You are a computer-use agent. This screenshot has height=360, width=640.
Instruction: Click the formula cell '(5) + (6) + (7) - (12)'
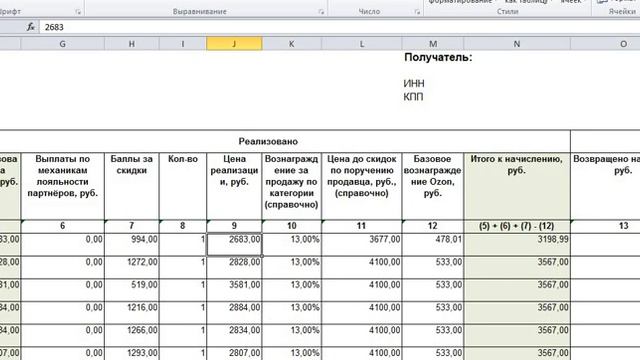pos(517,226)
